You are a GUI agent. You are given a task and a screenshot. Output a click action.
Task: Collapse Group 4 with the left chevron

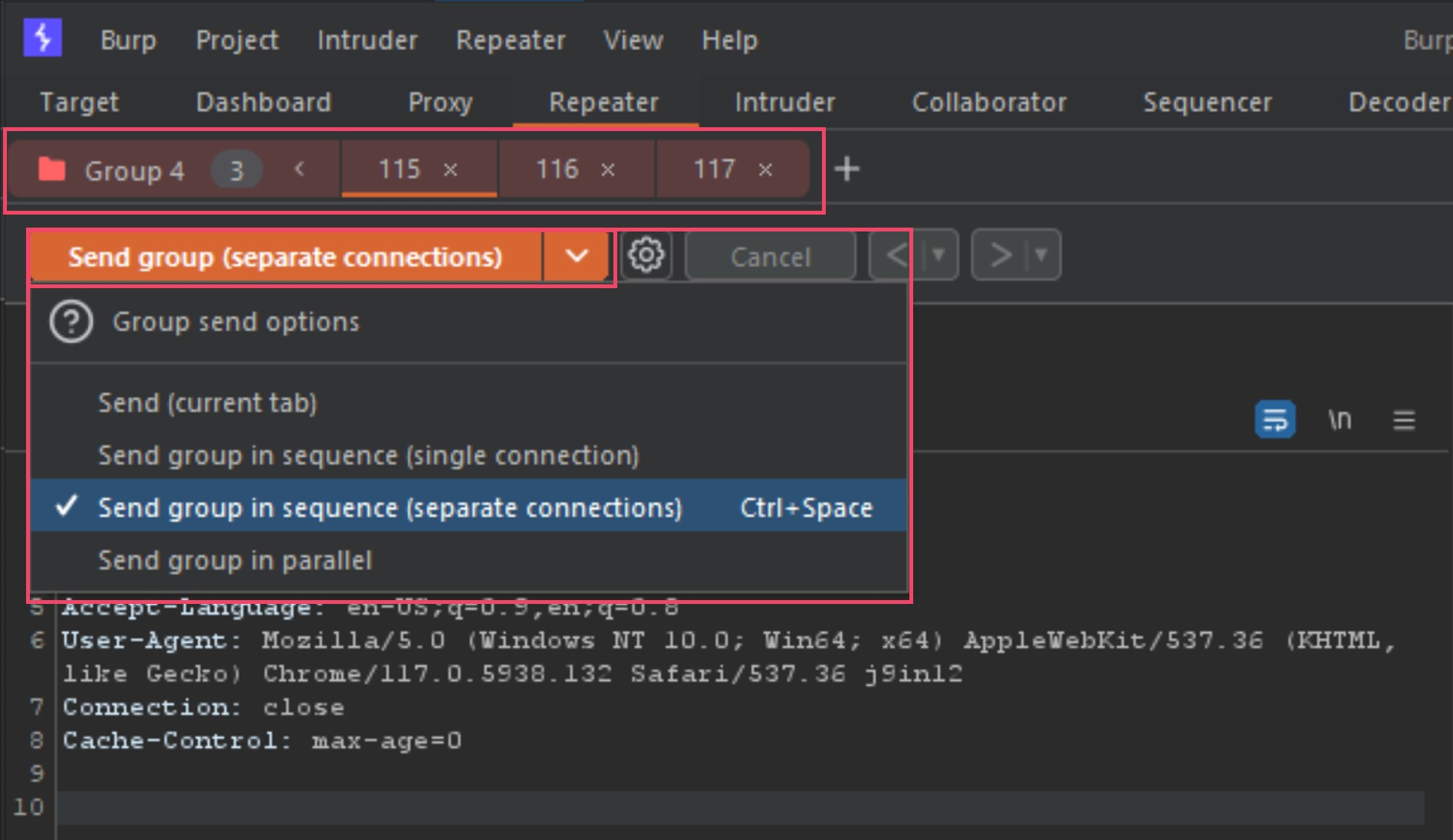point(300,169)
